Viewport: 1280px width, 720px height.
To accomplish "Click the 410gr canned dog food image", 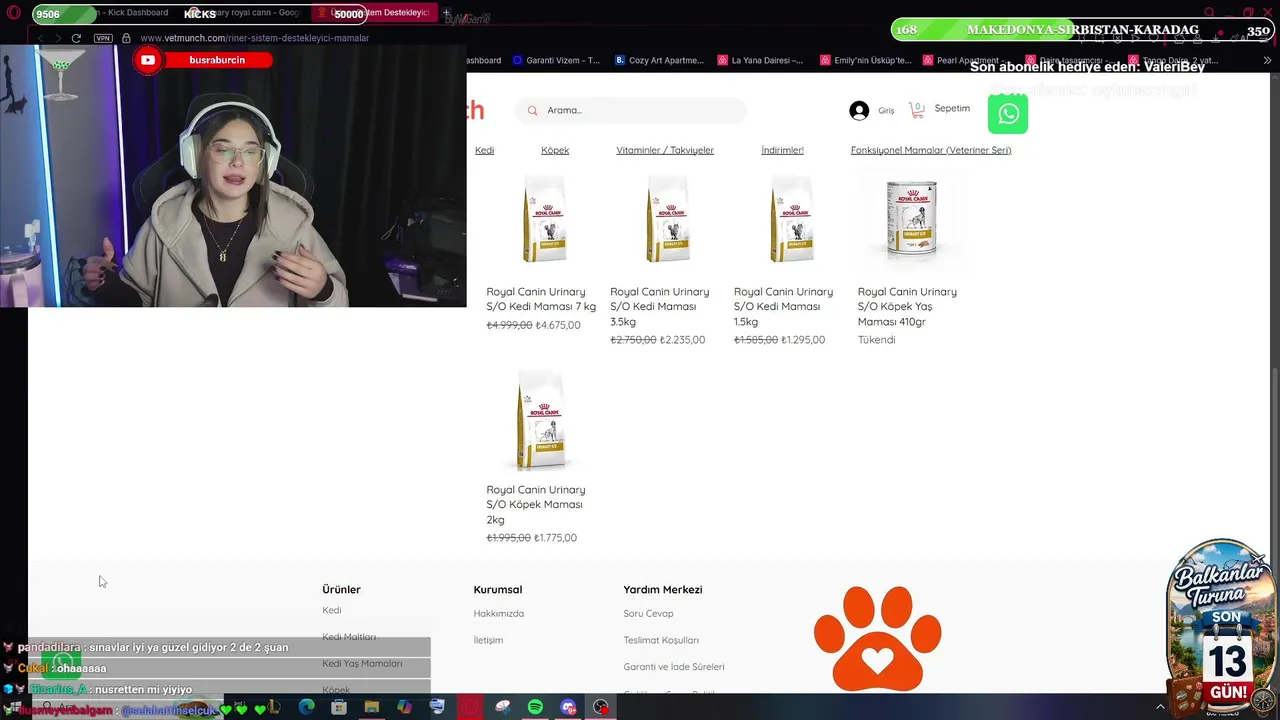I will click(x=911, y=217).
